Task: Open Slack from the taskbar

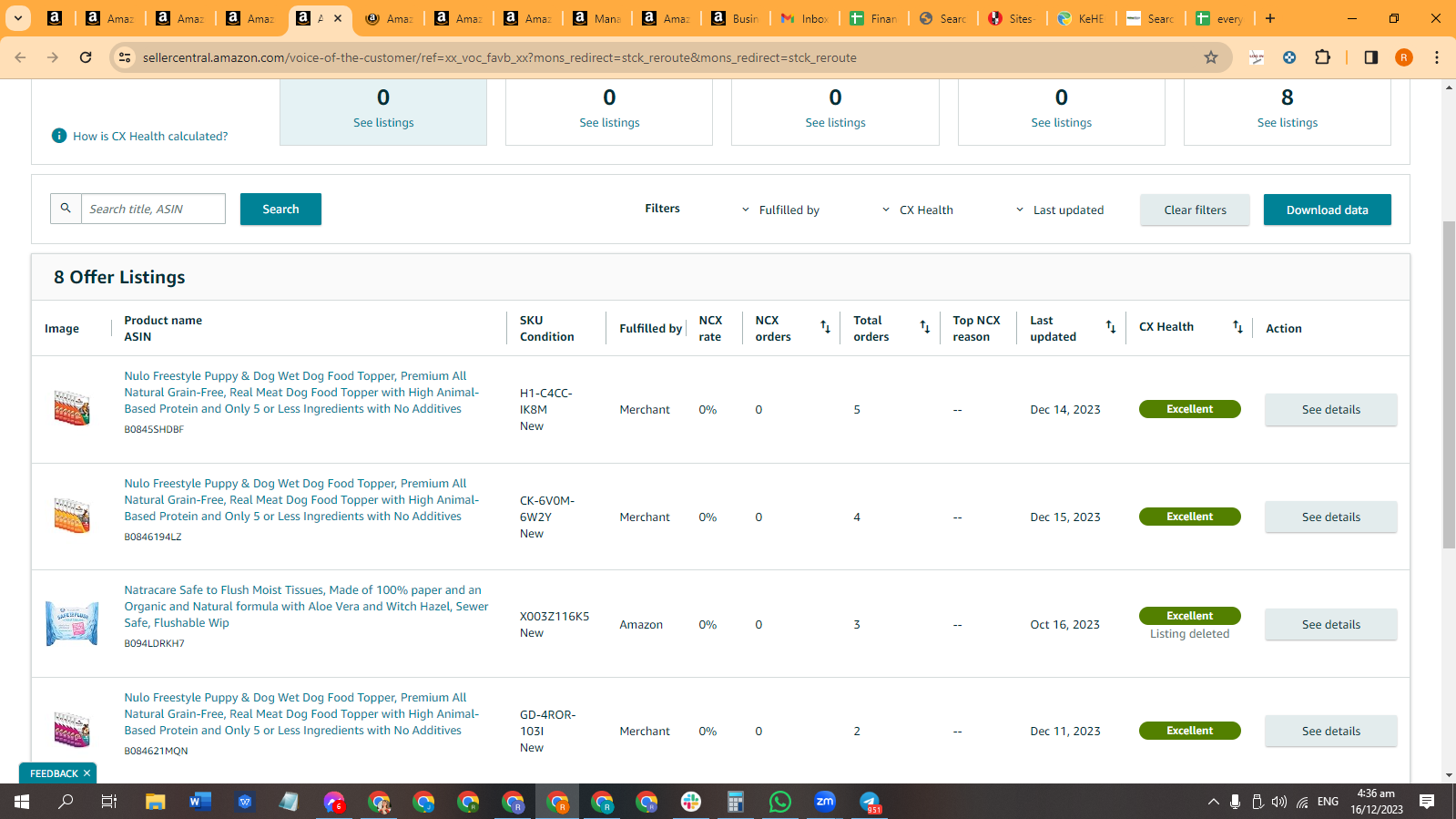Action: click(691, 802)
